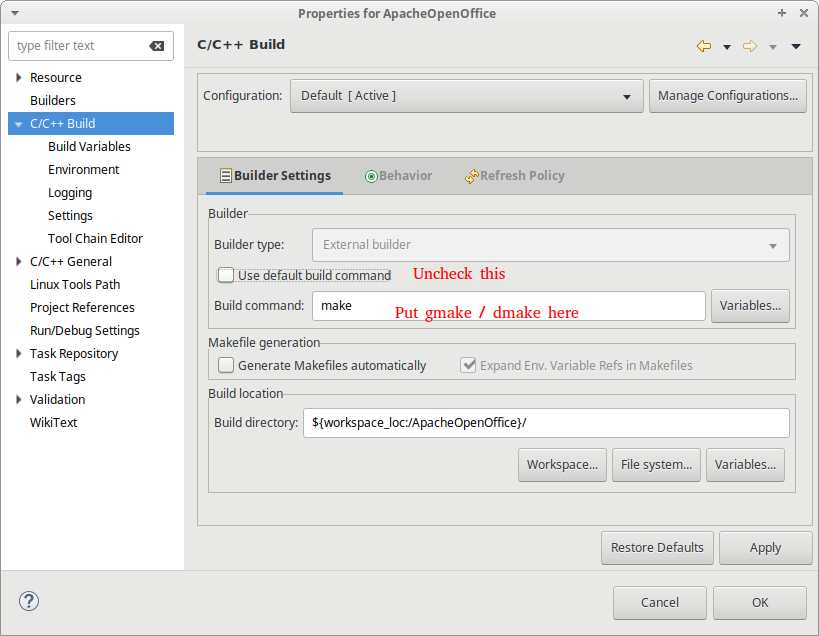819x636 pixels.
Task: Select Run/Debug Settings tree item
Action: point(85,331)
